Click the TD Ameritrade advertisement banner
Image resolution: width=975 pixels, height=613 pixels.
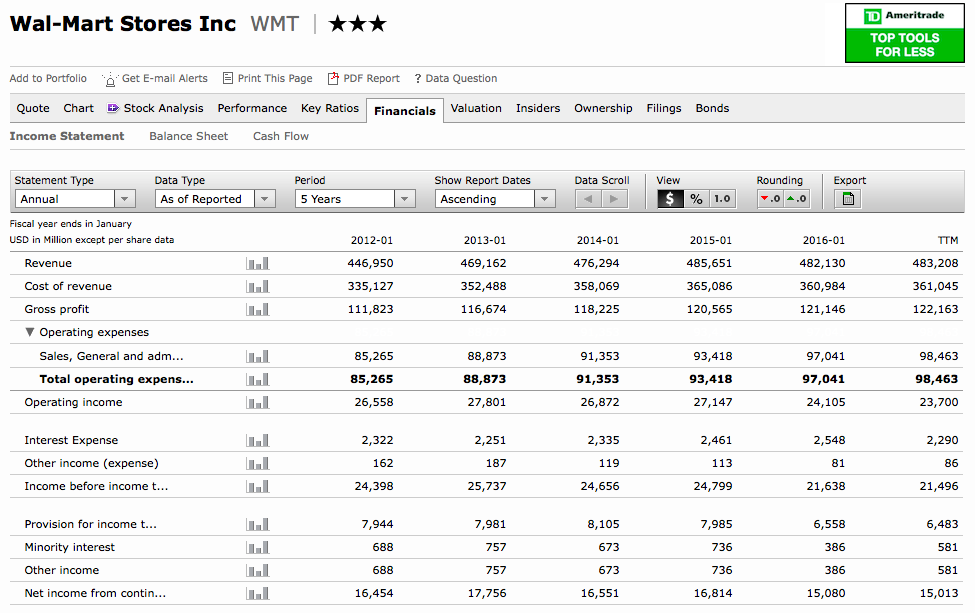tap(905, 33)
